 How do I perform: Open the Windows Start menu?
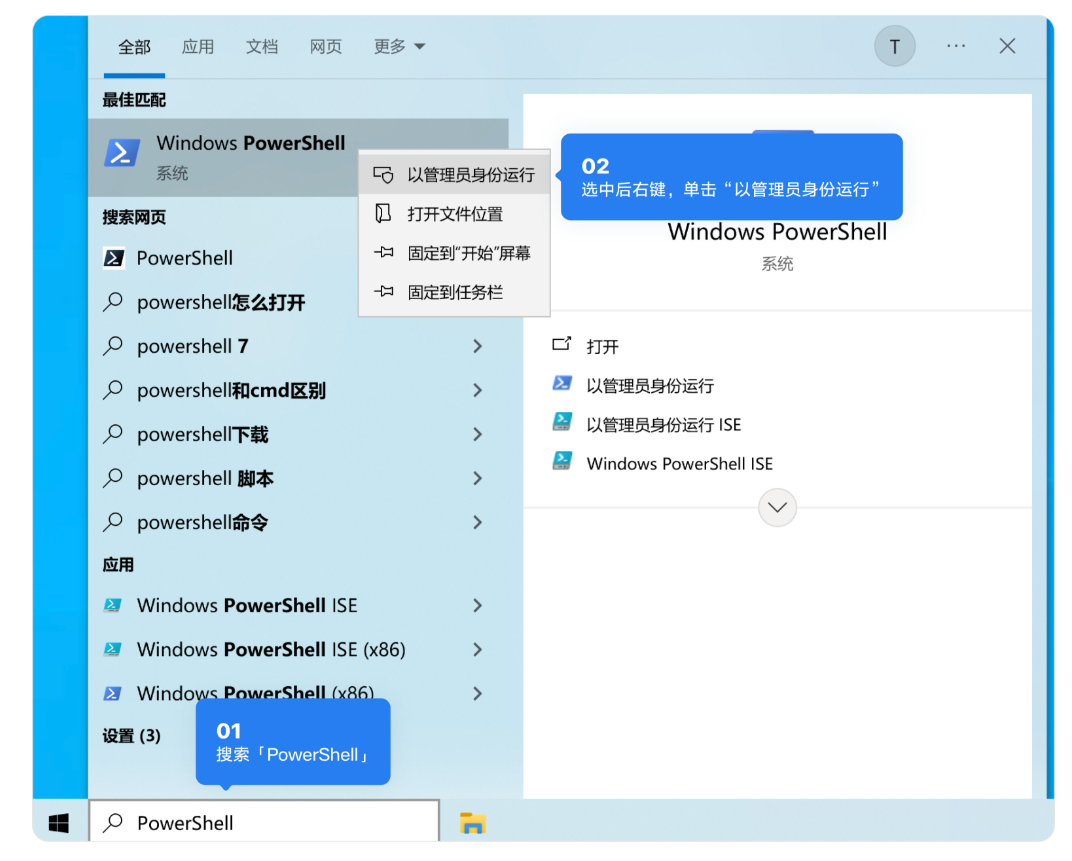pos(58,822)
